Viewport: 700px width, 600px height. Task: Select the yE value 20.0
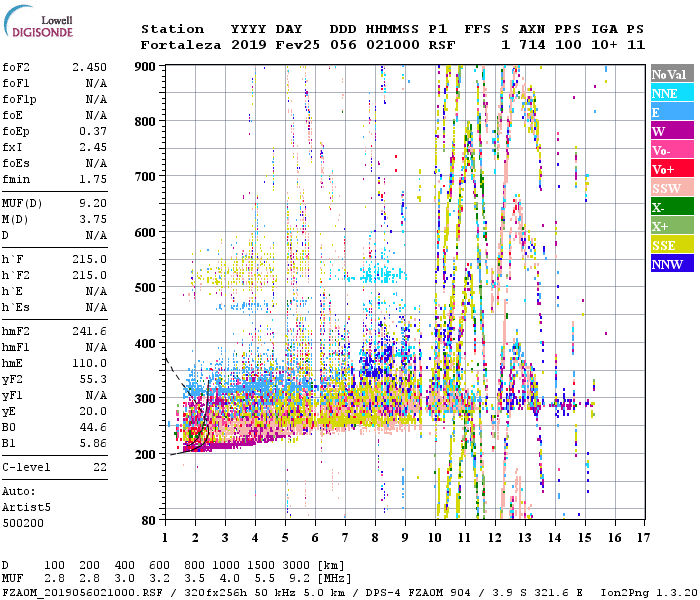[x=93, y=411]
